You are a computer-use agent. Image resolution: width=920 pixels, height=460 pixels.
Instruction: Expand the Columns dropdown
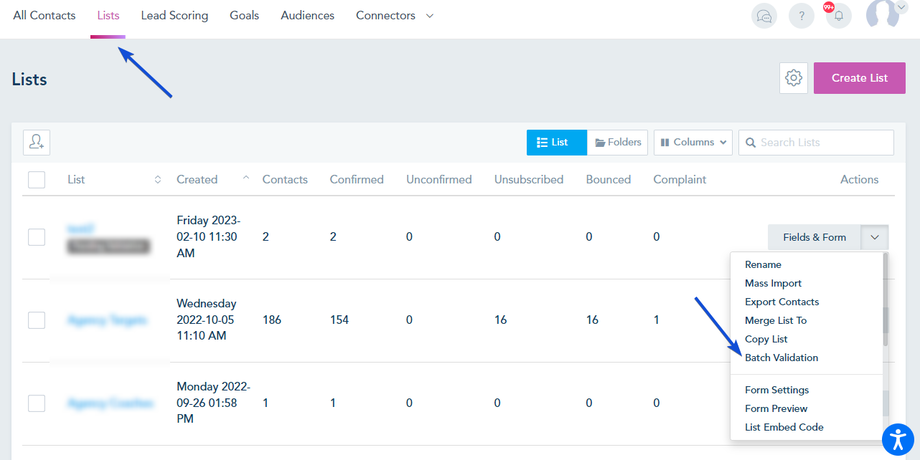tap(693, 142)
